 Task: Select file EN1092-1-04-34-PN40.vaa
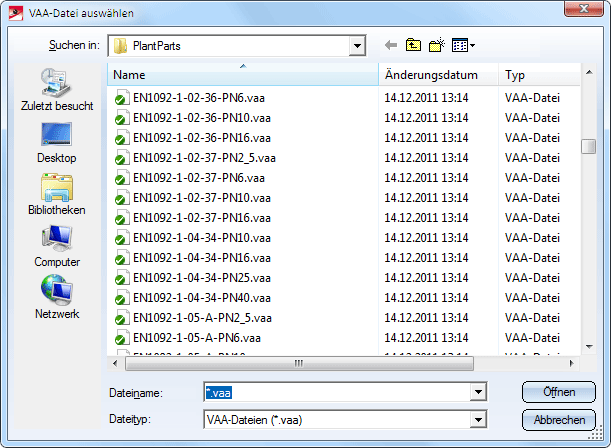[x=202, y=298]
